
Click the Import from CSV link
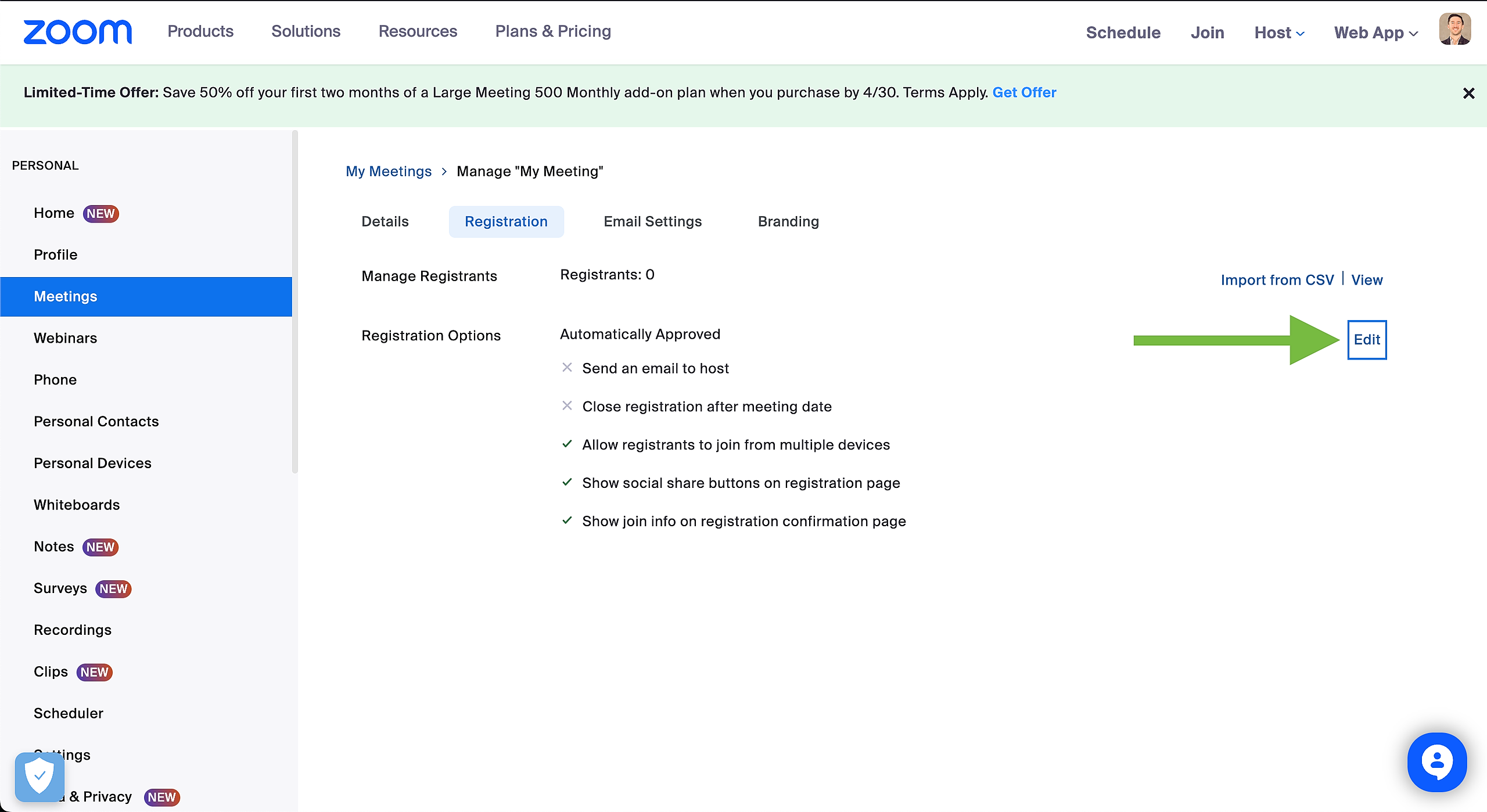[x=1277, y=280]
